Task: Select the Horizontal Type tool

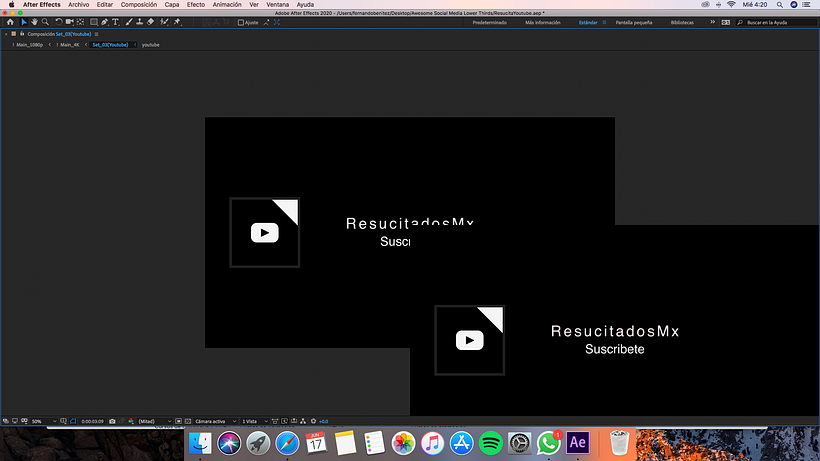Action: 116,22
